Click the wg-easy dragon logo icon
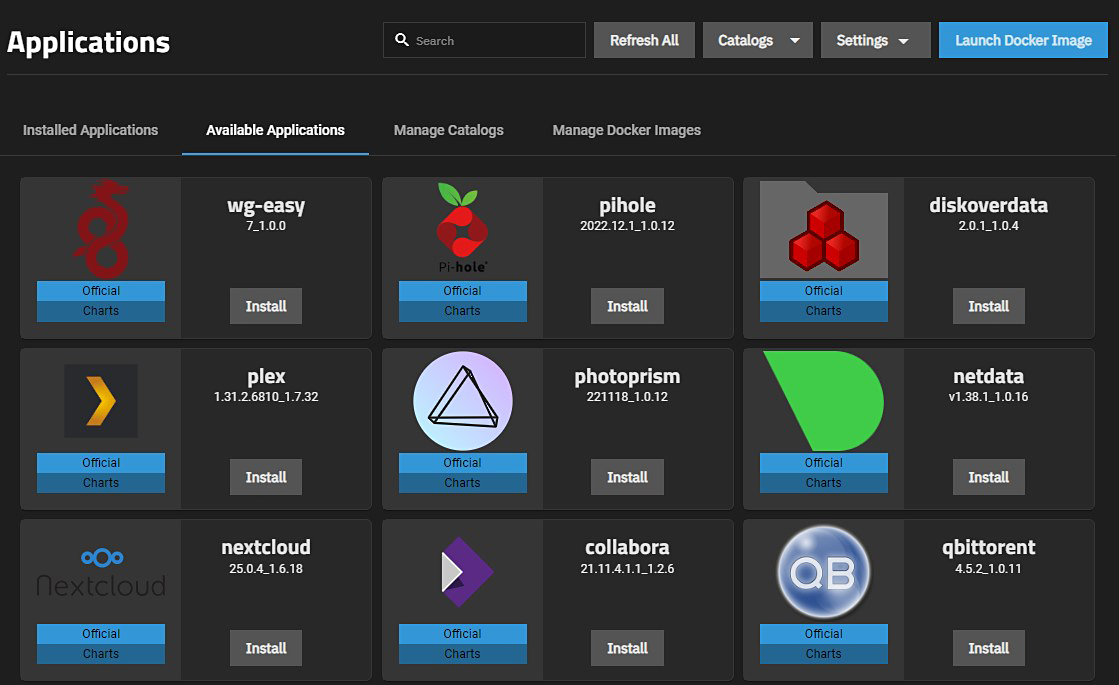The height and width of the screenshot is (685, 1119). click(x=101, y=229)
